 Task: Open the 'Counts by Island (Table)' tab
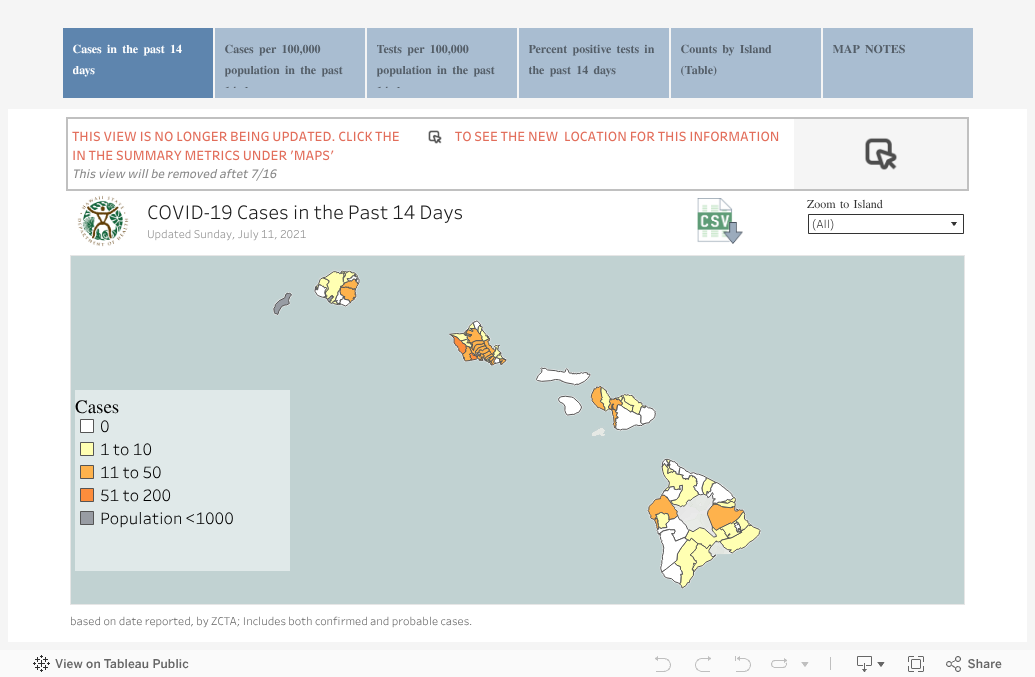745,62
